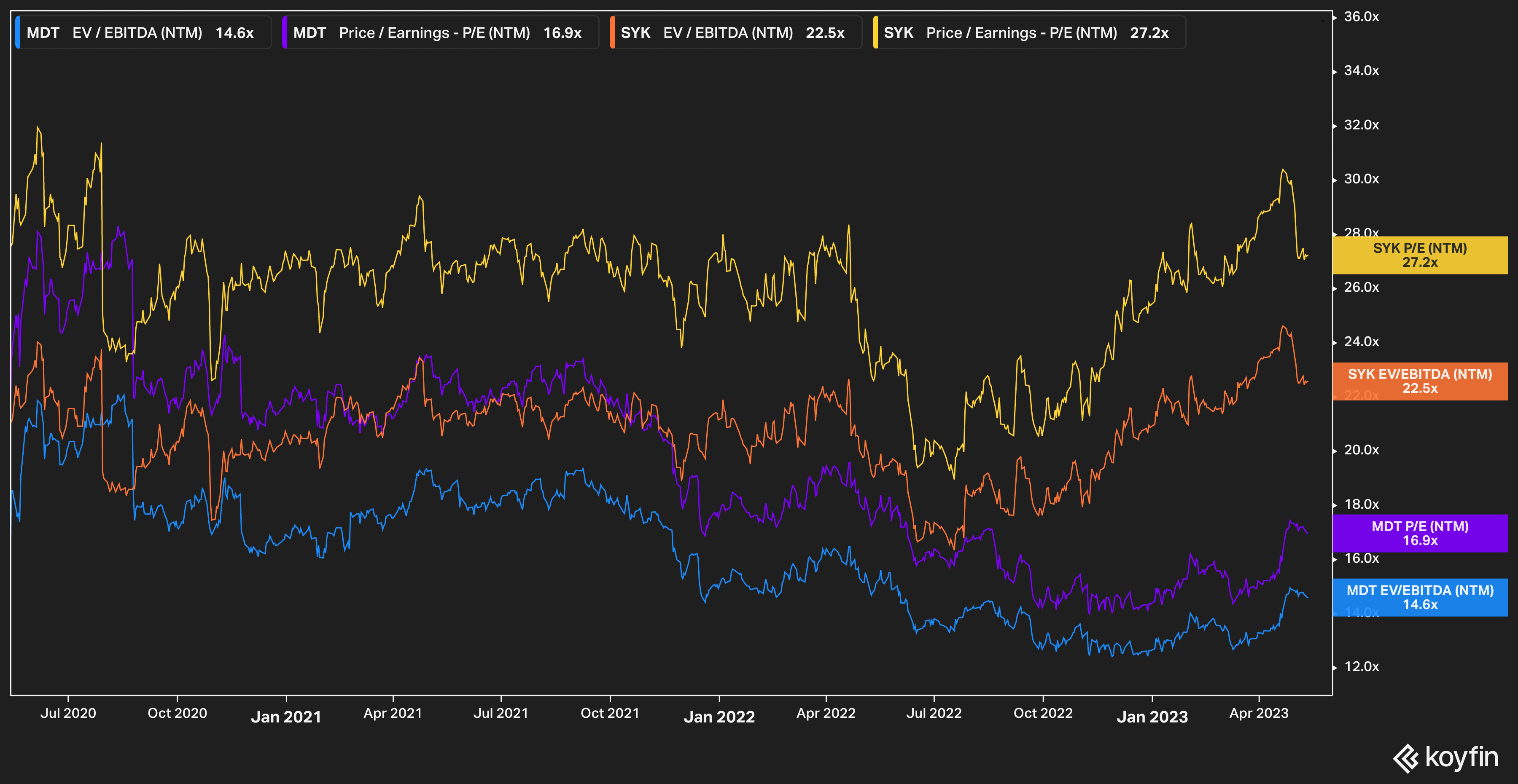
Task: Click the '36.0x' y-axis label
Action: [1361, 16]
